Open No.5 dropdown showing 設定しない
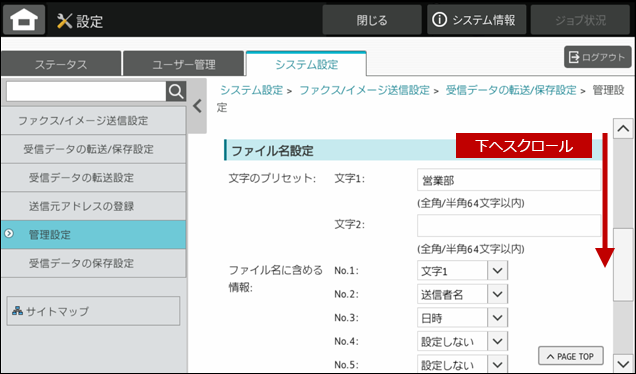This screenshot has height=374, width=636. 462,364
